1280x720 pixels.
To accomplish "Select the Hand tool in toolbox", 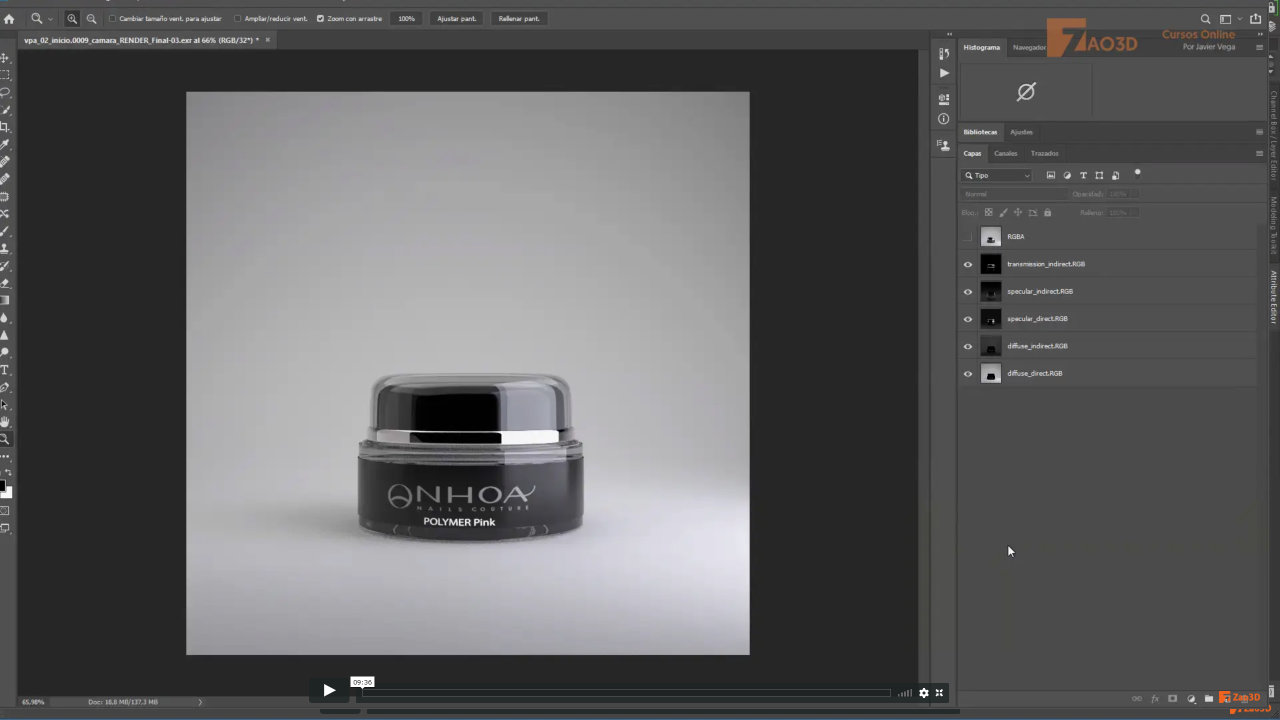I will coord(5,422).
